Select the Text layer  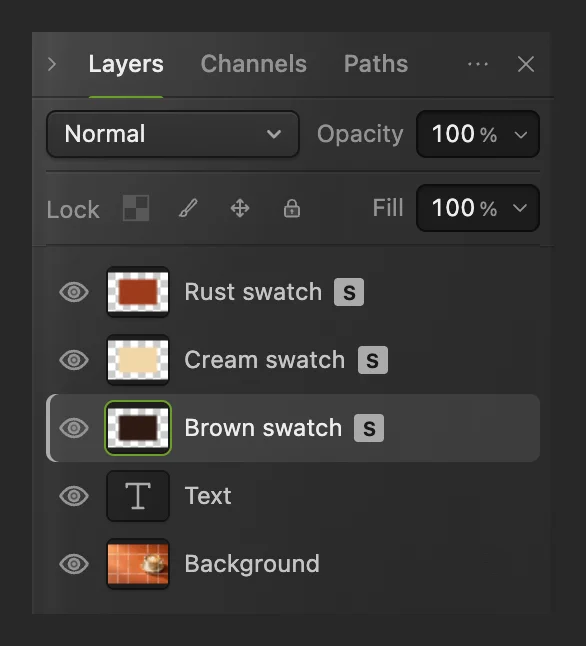coord(293,496)
